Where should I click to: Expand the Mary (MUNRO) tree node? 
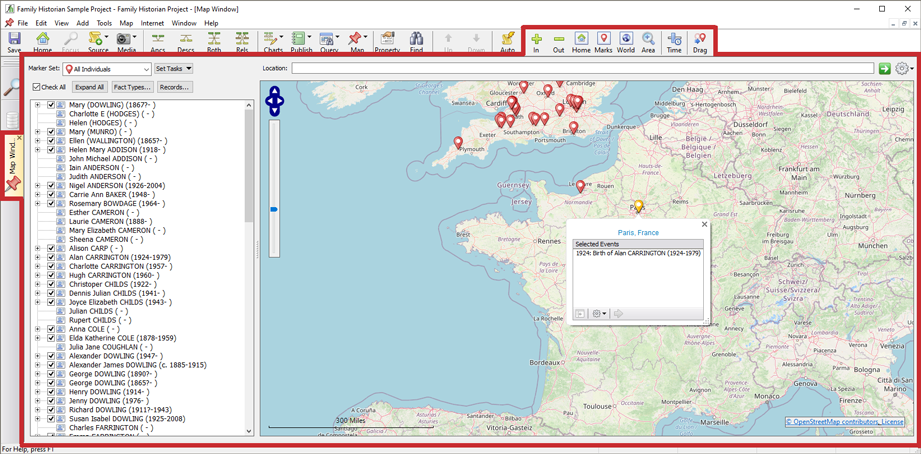(37, 132)
